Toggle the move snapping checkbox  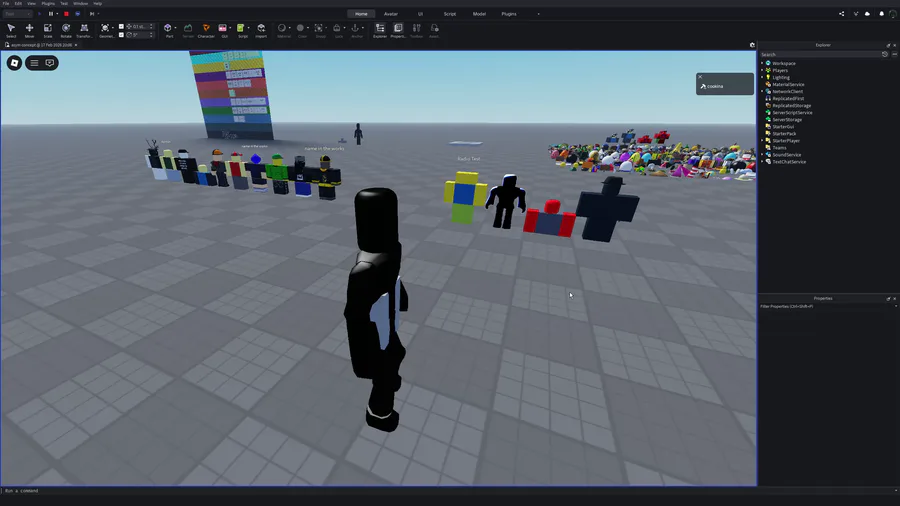pos(121,26)
